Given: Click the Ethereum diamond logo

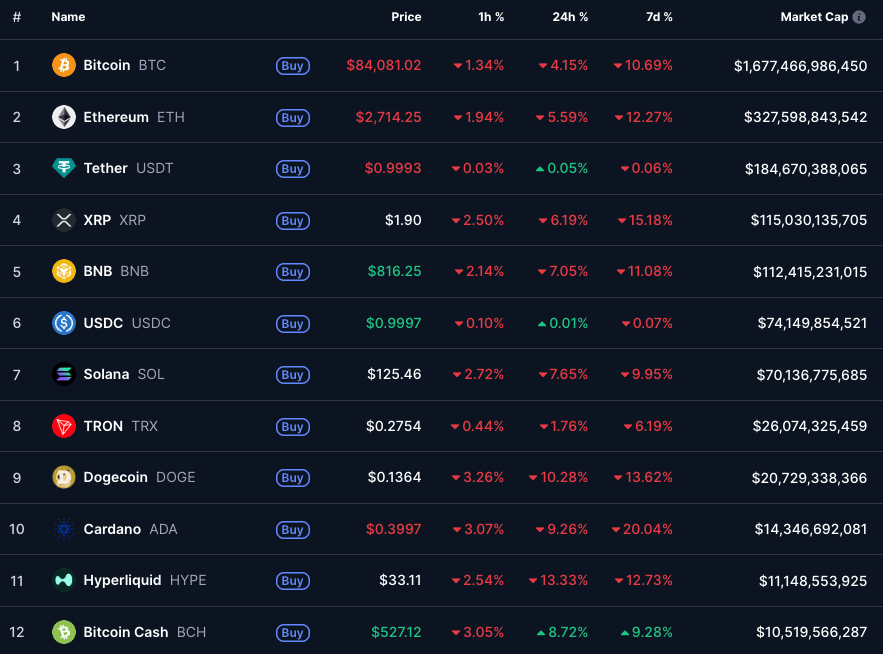Looking at the screenshot, I should [x=64, y=117].
